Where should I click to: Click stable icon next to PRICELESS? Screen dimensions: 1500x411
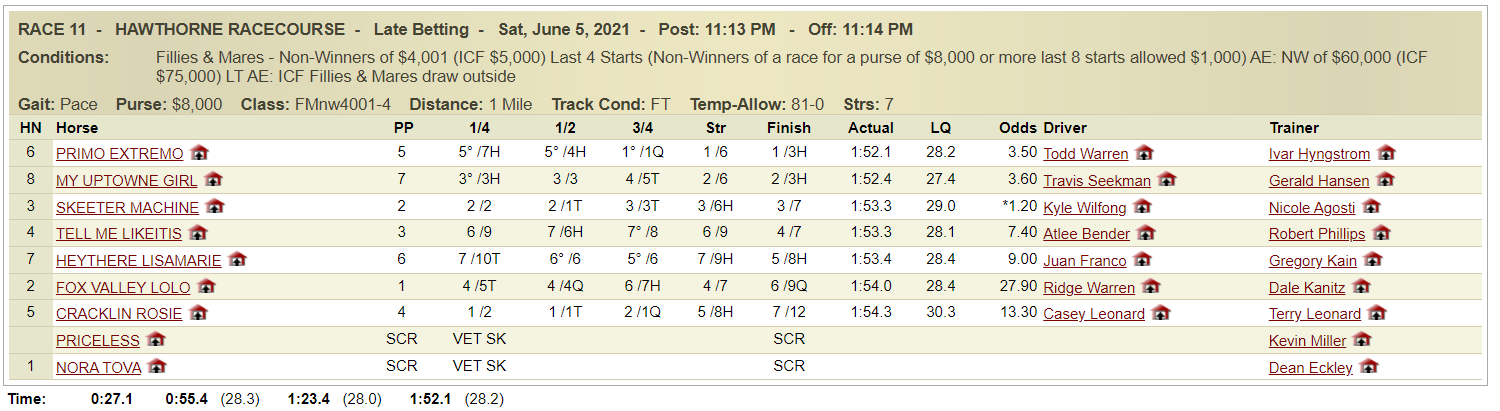click(156, 340)
